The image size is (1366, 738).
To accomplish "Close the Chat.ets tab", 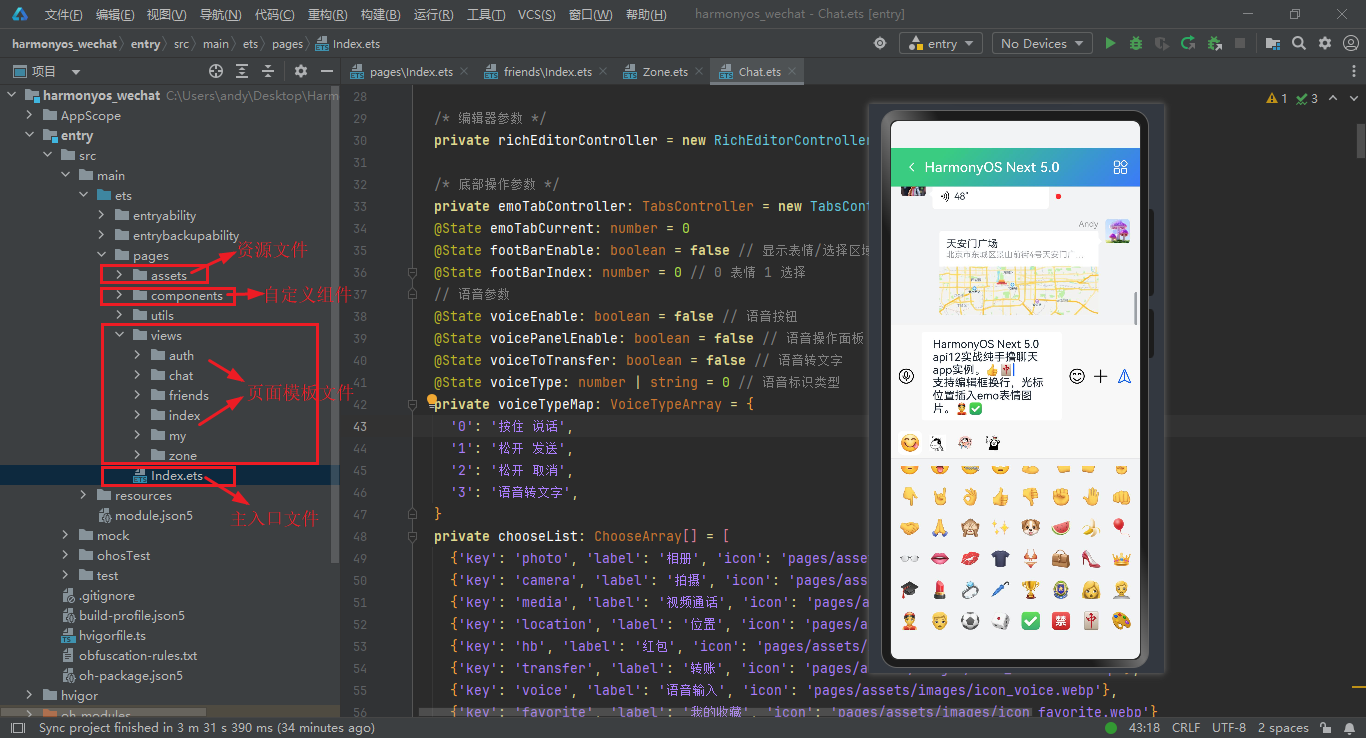I will click(793, 72).
